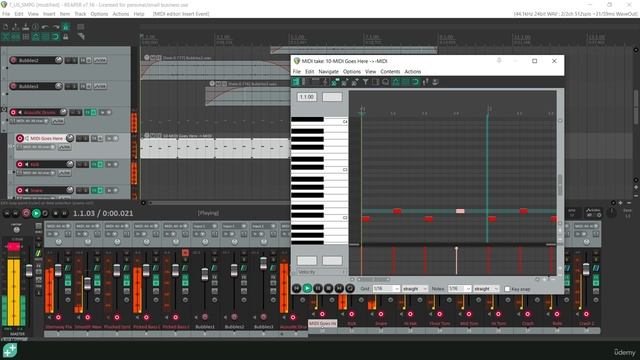Open Actions menu in MIDI editor
640x360 pixels.
tap(413, 71)
